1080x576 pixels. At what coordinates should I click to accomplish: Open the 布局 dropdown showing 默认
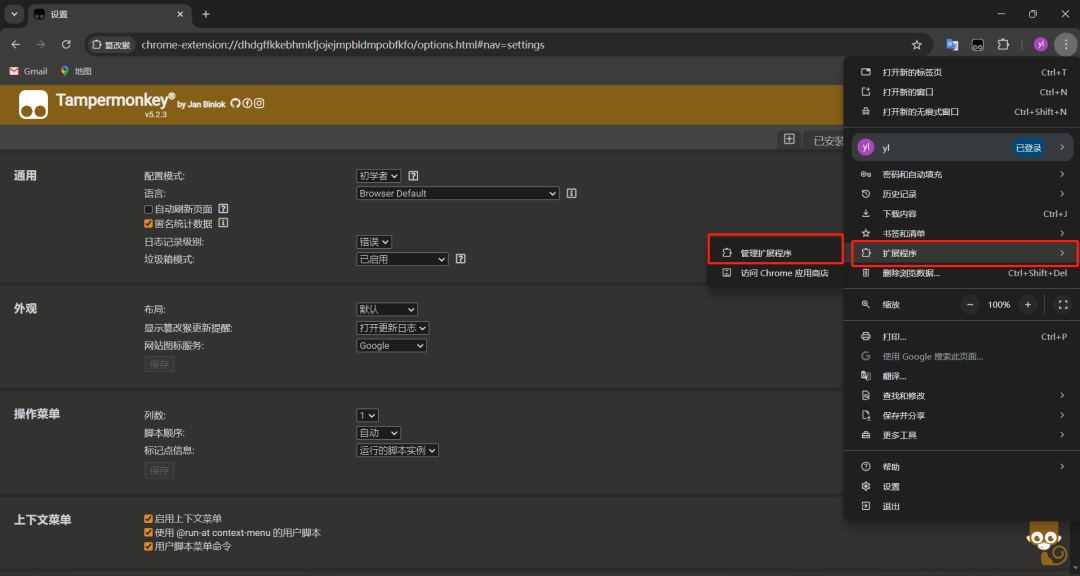pos(386,309)
